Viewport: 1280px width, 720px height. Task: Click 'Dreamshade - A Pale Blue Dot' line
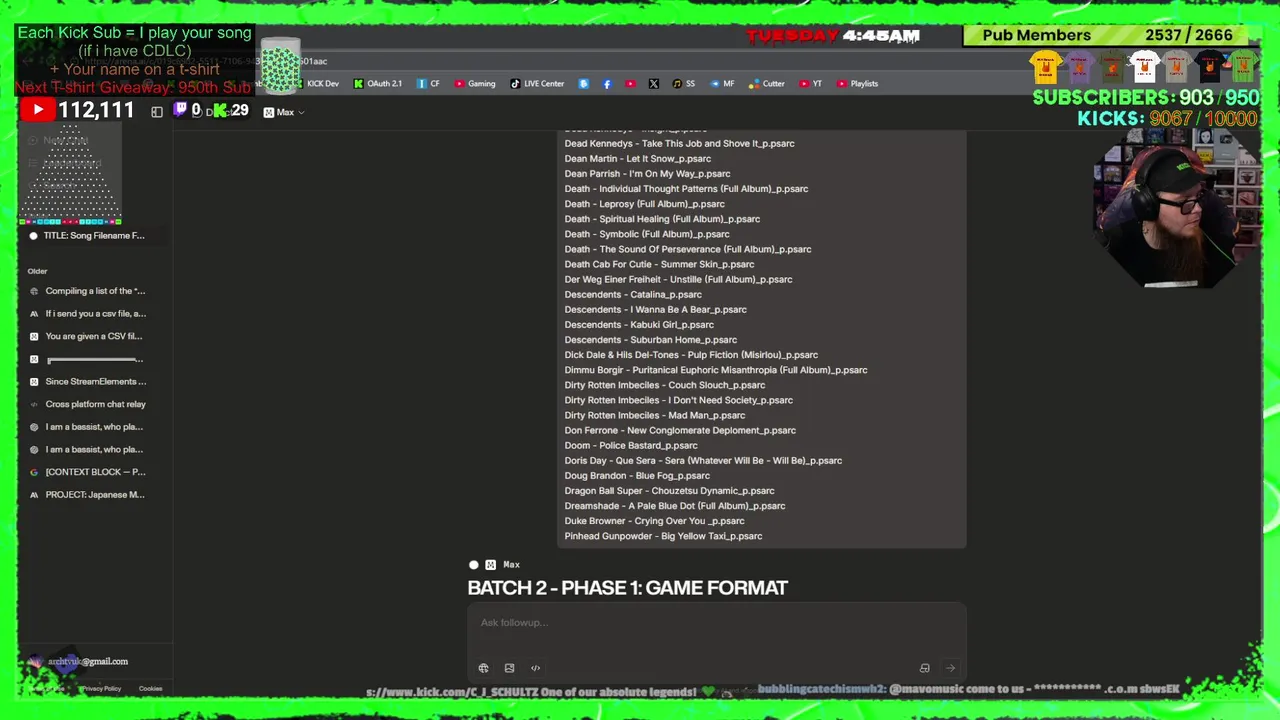coord(674,506)
